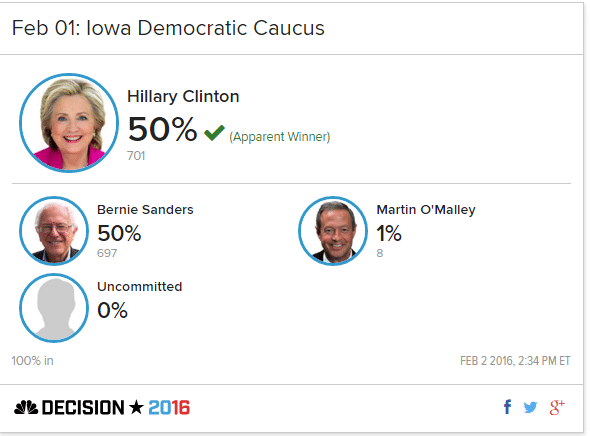Select the Hillary Clinton name label
Viewport: 590px width, 436px height.
pos(183,97)
